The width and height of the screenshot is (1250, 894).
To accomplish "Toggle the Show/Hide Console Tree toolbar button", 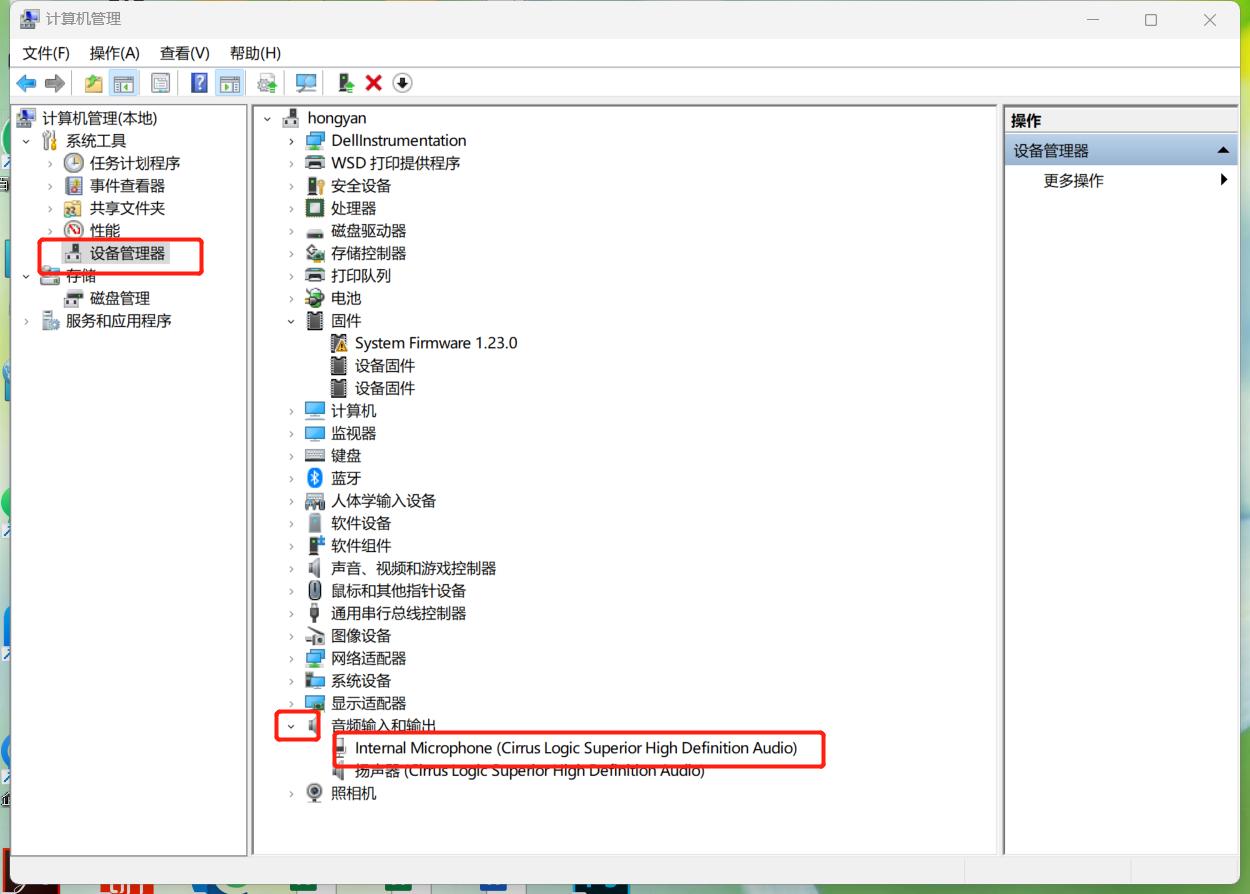I will point(123,83).
